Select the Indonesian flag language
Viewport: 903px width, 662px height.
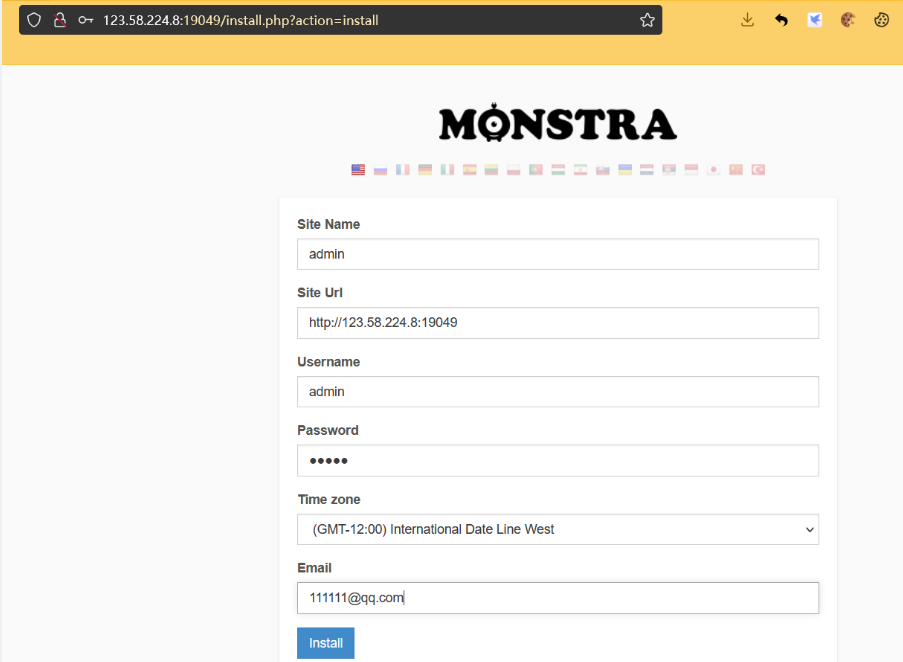tap(691, 170)
